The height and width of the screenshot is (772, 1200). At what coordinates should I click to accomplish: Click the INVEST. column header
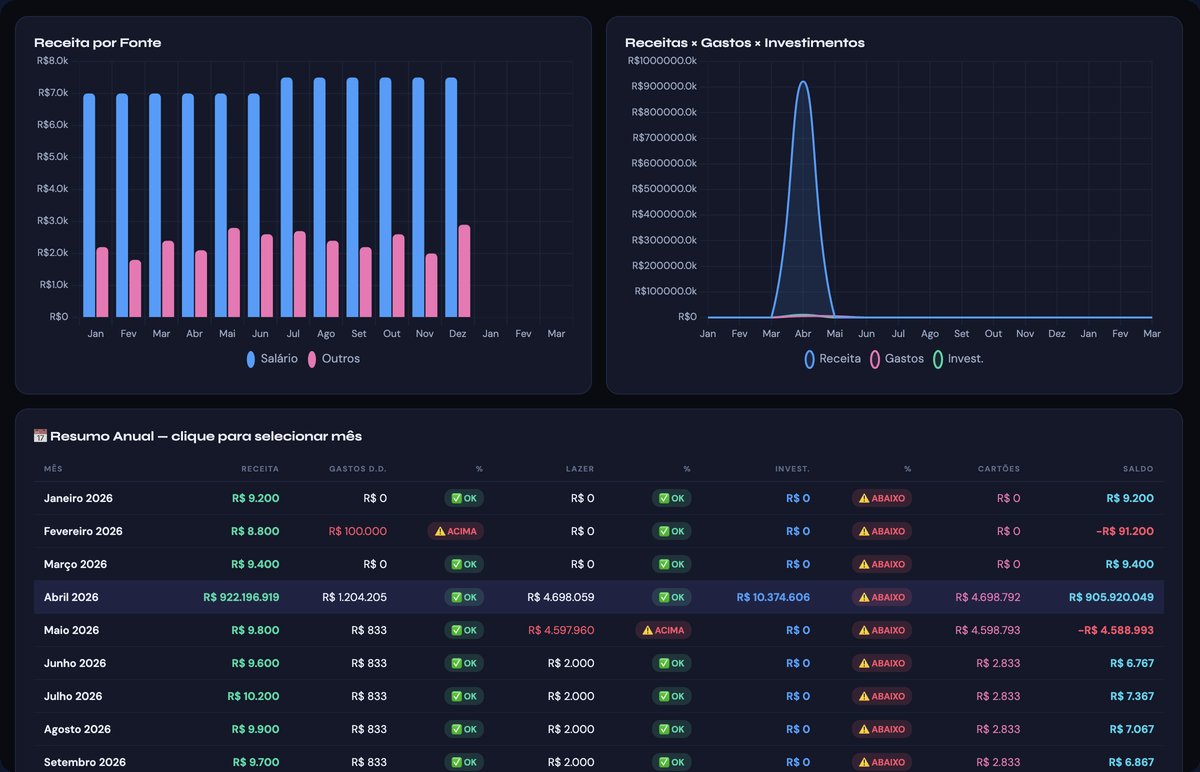(793, 468)
